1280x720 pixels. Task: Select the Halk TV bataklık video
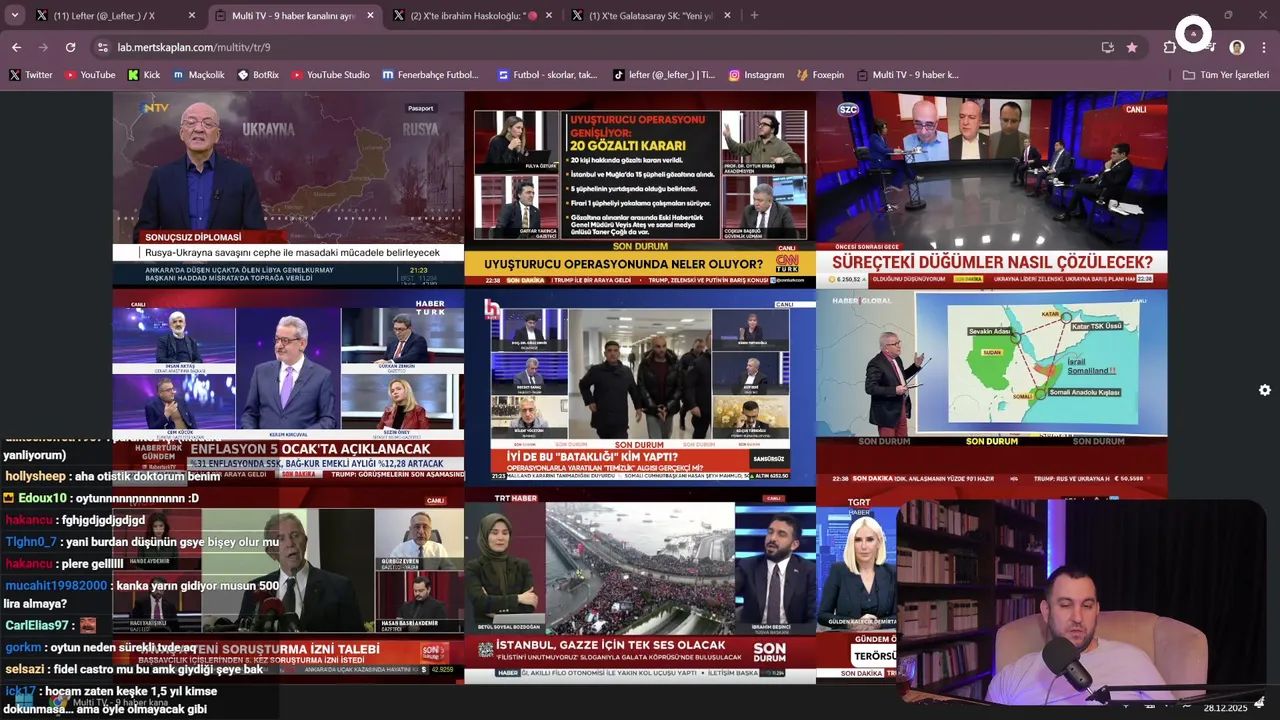click(x=640, y=388)
